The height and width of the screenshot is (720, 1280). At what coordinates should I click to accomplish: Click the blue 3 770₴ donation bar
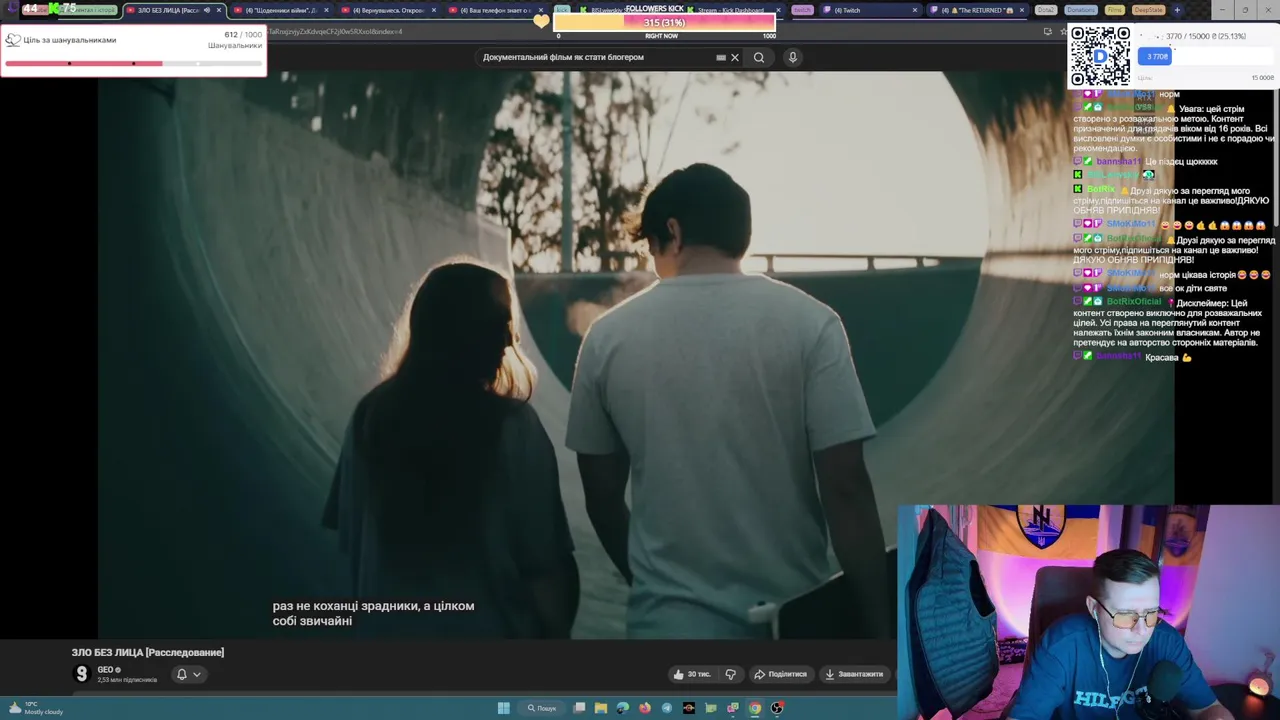coord(1157,56)
